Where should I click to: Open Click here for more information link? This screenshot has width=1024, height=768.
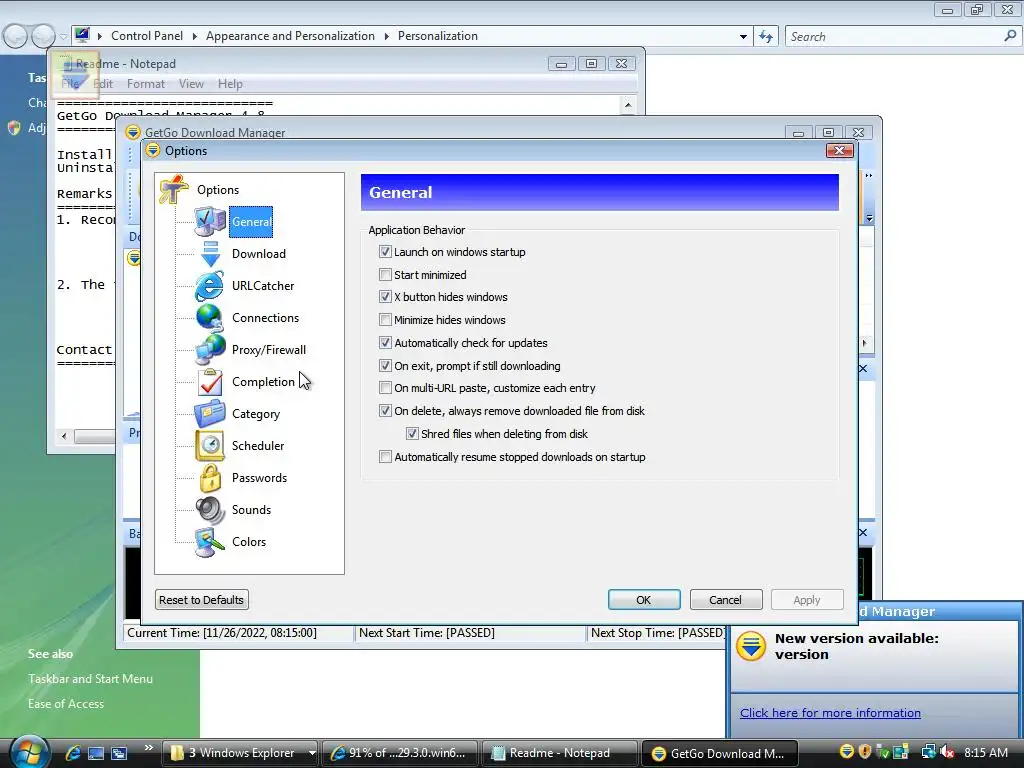tap(830, 713)
